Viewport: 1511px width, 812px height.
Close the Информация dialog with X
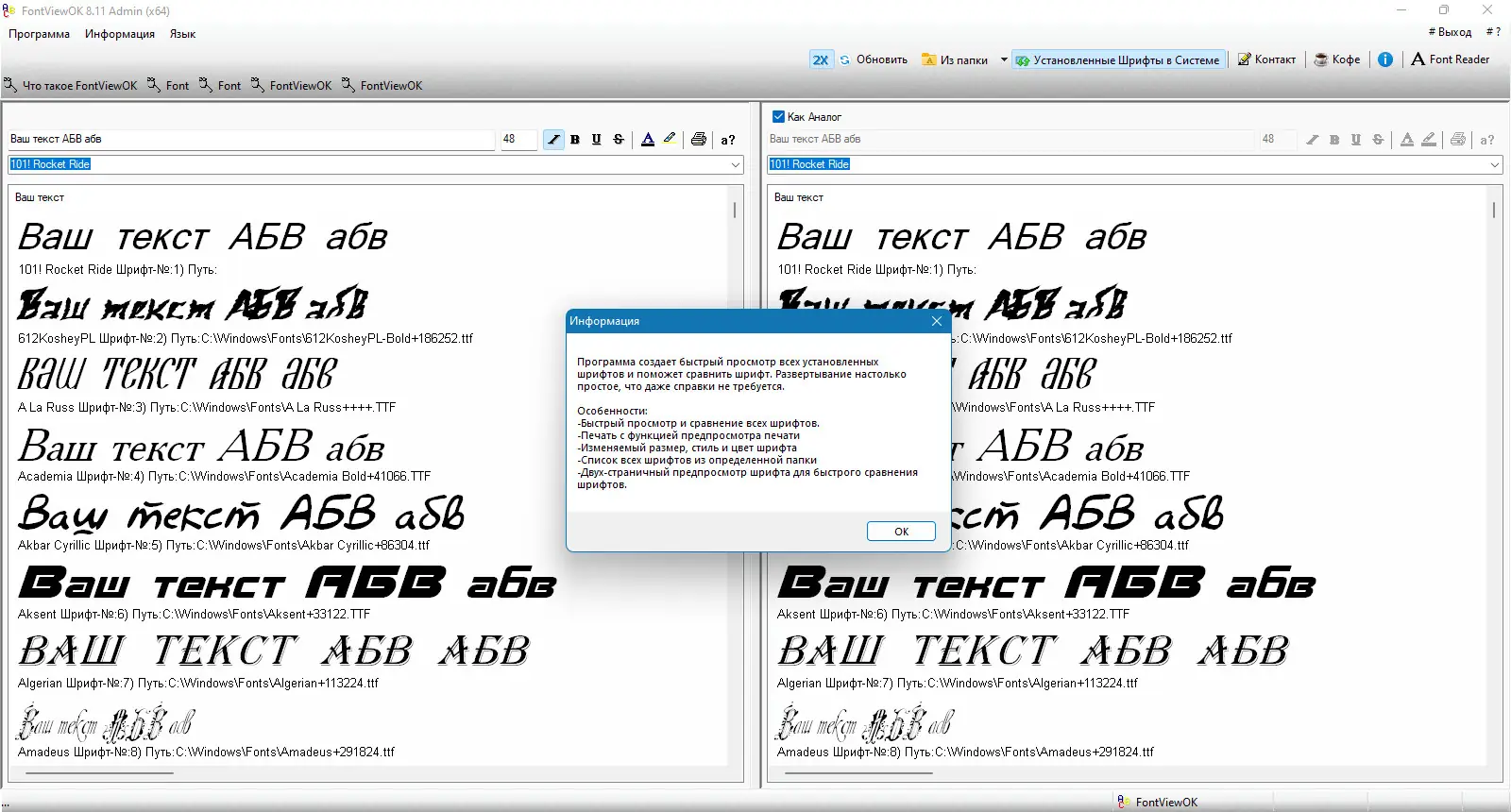point(937,321)
